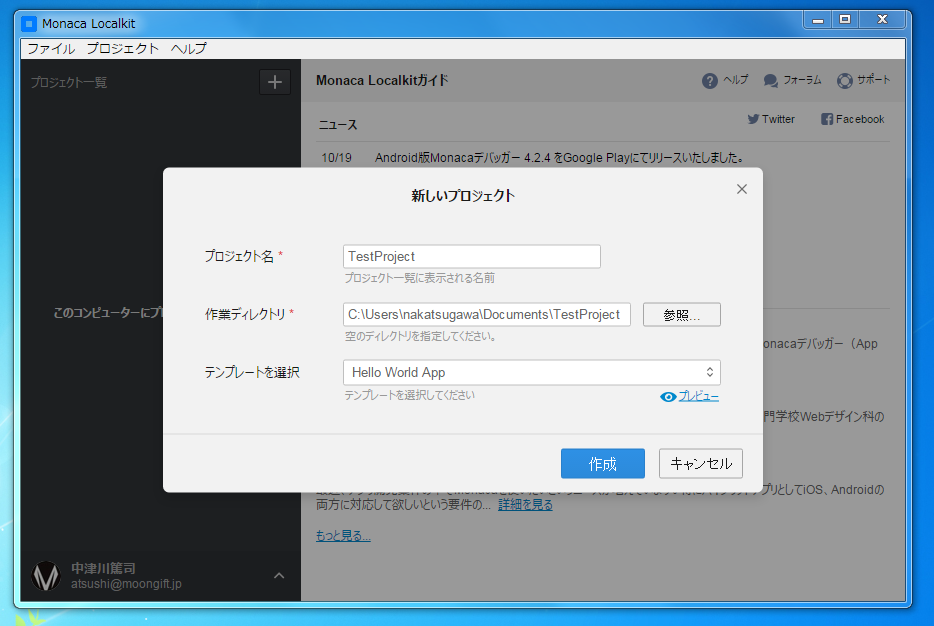Screen dimensions: 934x626
Task: Open the Hello World App template dropdown
Action: coord(531,372)
